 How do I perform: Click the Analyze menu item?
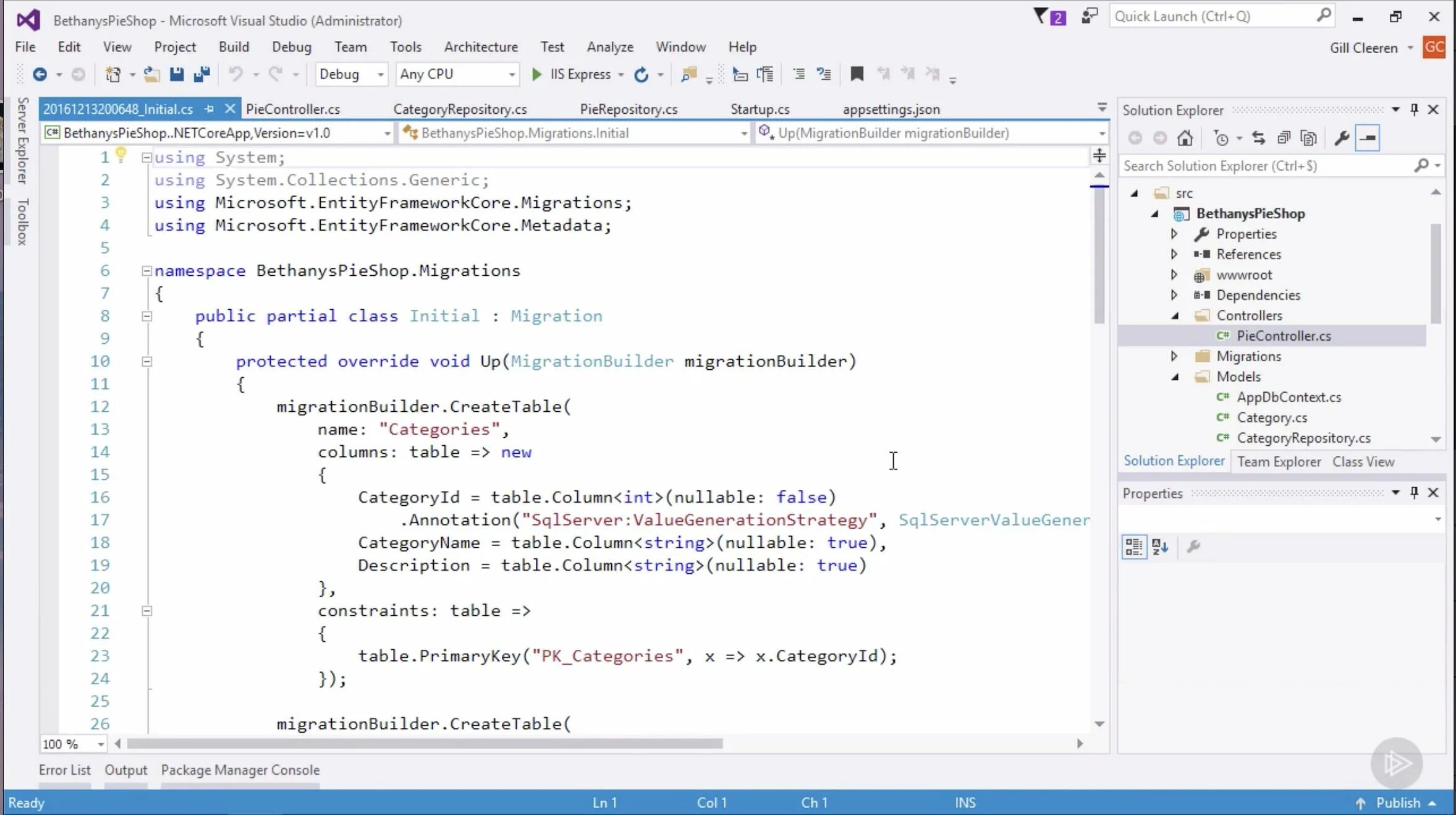[x=610, y=47]
